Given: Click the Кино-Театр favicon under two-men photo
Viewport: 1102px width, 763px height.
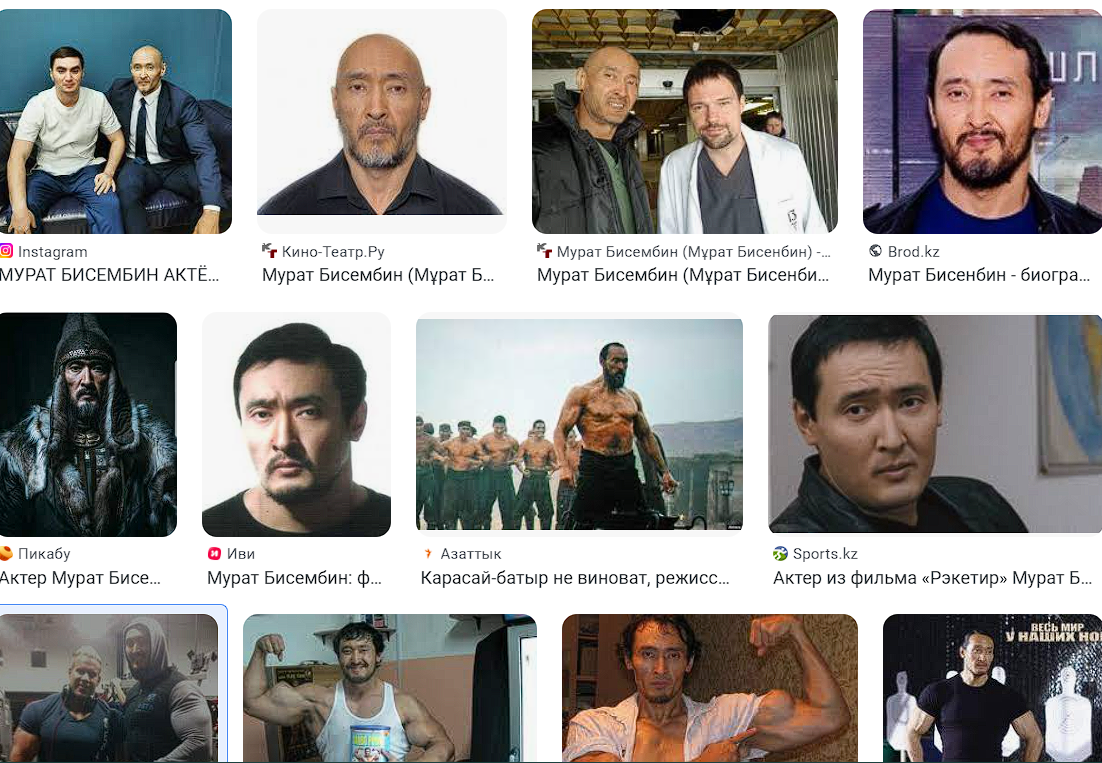Looking at the screenshot, I should click(x=544, y=251).
